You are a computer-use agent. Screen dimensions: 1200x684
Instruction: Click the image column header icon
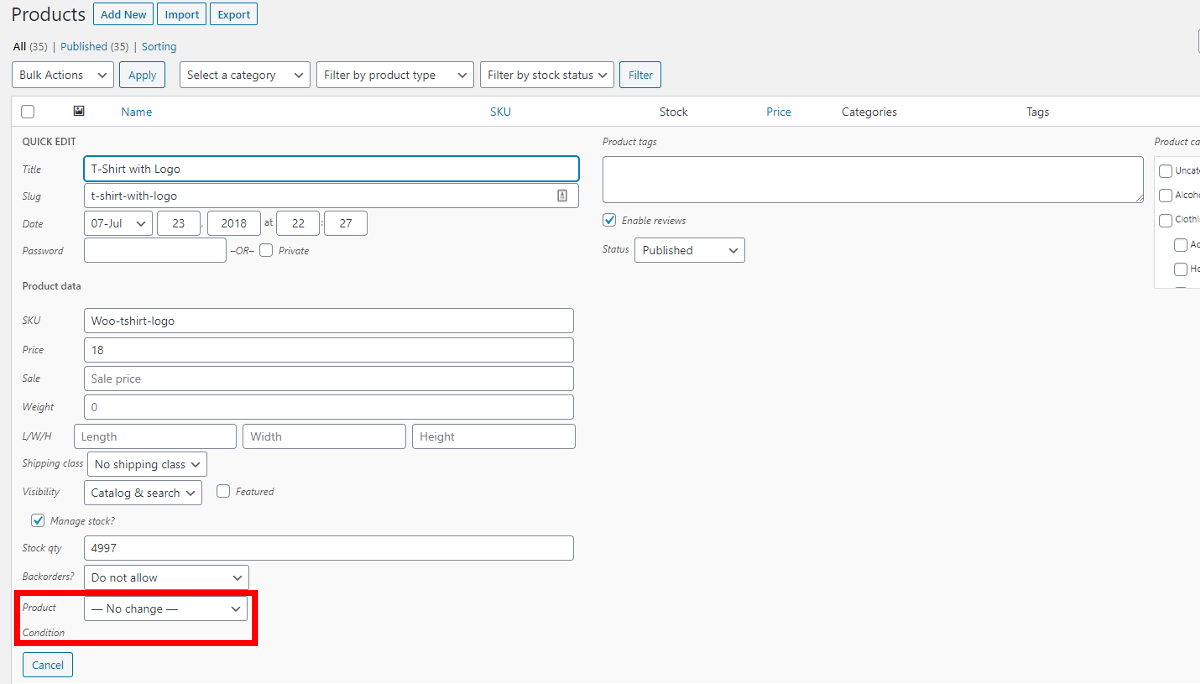(78, 111)
